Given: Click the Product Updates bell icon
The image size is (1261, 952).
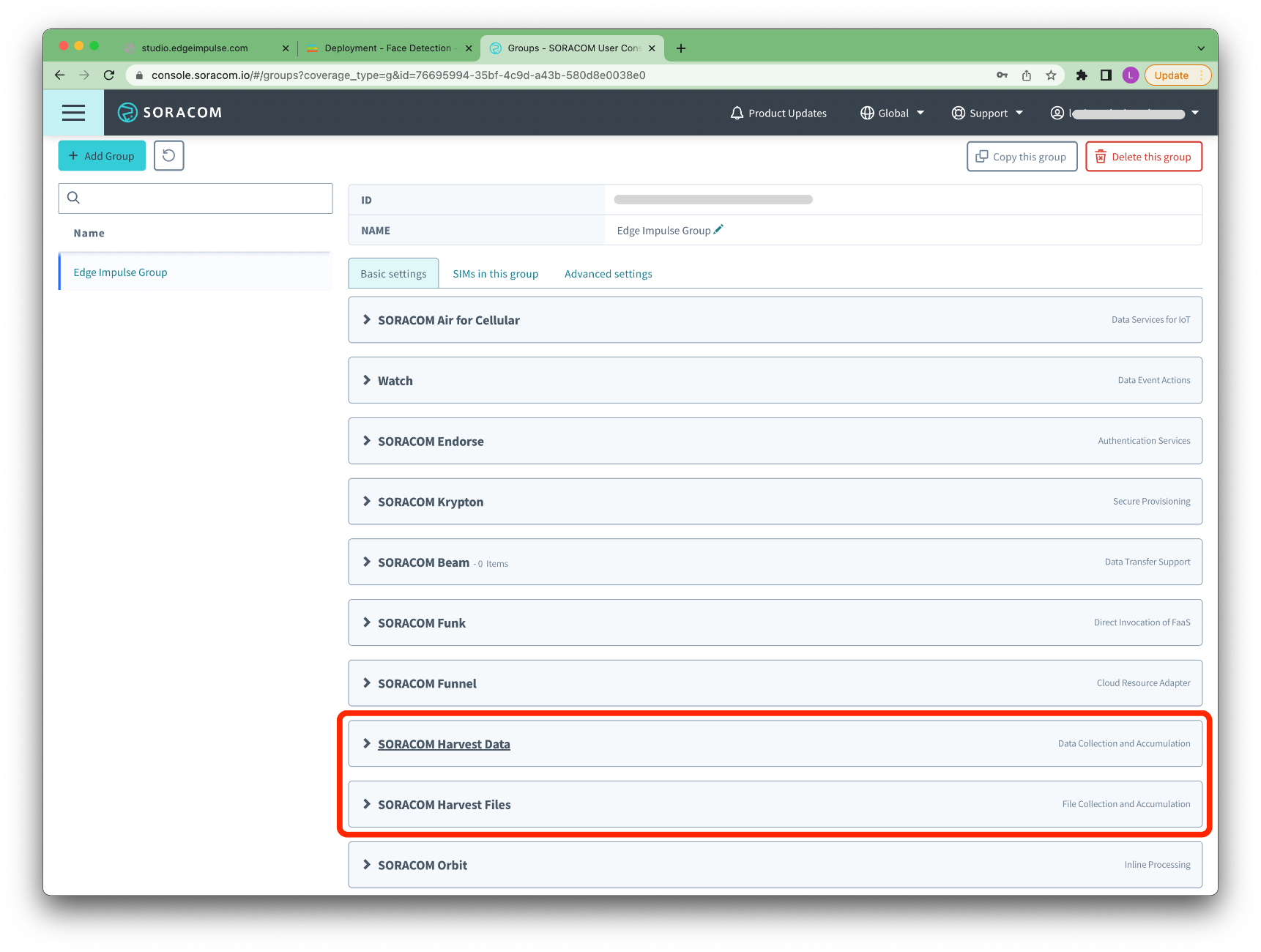Looking at the screenshot, I should pos(737,113).
